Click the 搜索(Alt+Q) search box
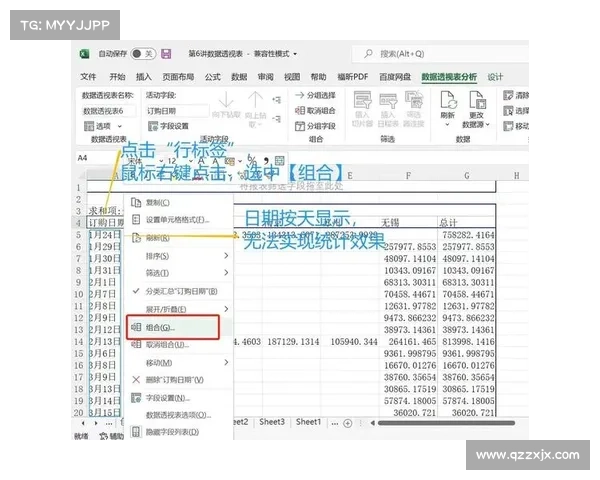The height and width of the screenshot is (480, 600). pyautogui.click(x=440, y=54)
